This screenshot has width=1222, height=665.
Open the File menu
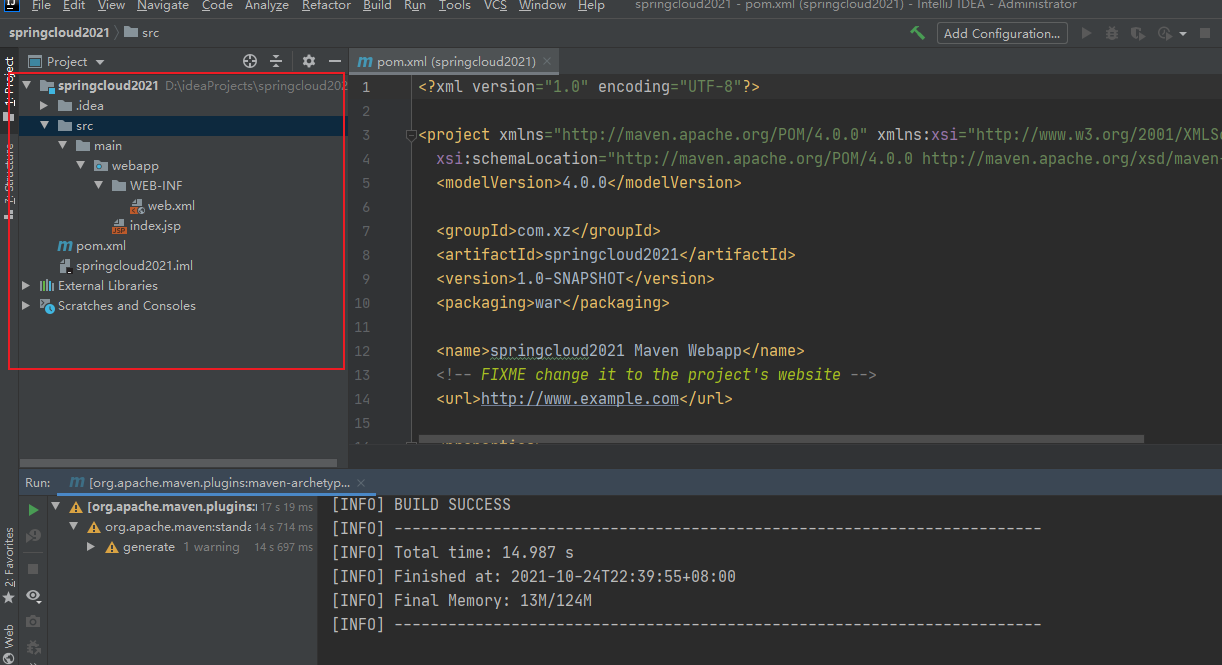[x=41, y=6]
